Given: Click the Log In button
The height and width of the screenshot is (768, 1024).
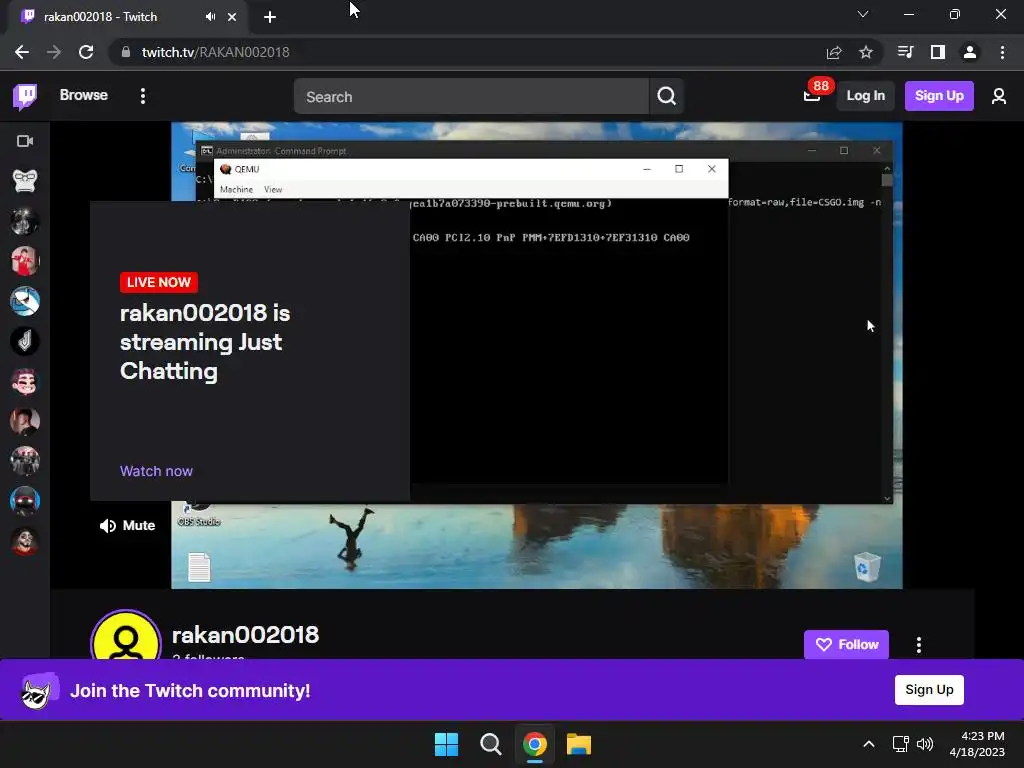Looking at the screenshot, I should [865, 96].
